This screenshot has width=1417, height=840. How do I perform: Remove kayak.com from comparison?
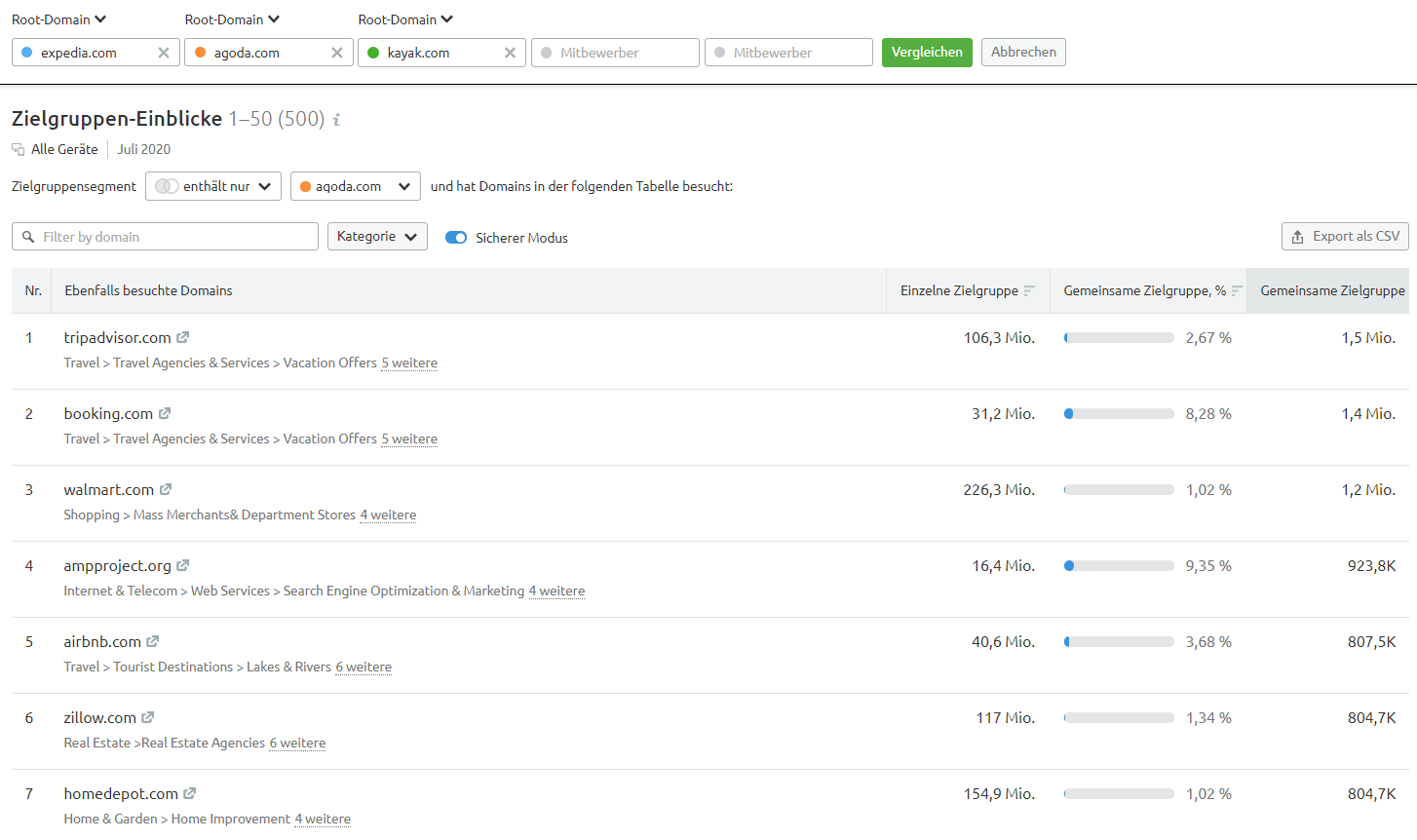[510, 53]
